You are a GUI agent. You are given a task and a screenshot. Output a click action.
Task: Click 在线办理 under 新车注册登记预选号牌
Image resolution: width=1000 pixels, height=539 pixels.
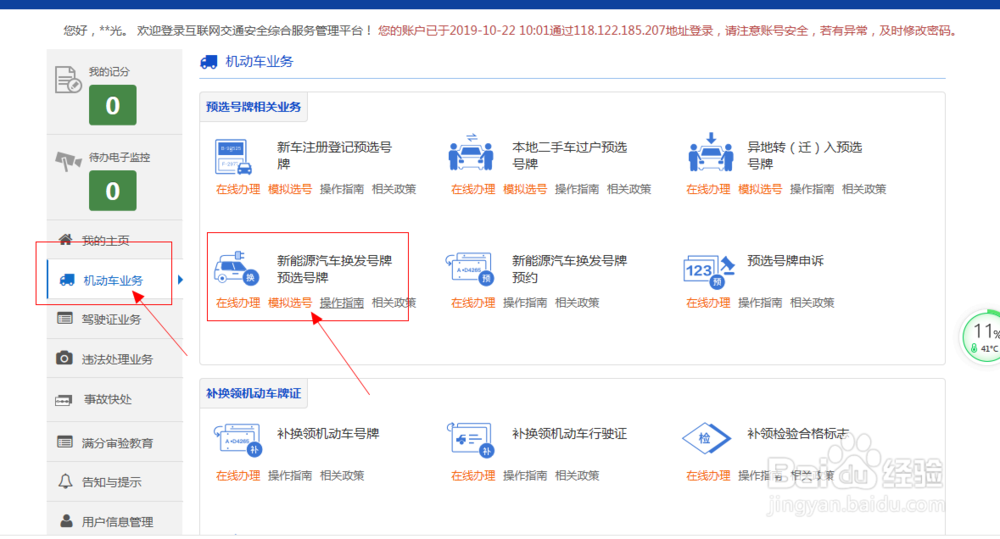(x=238, y=189)
